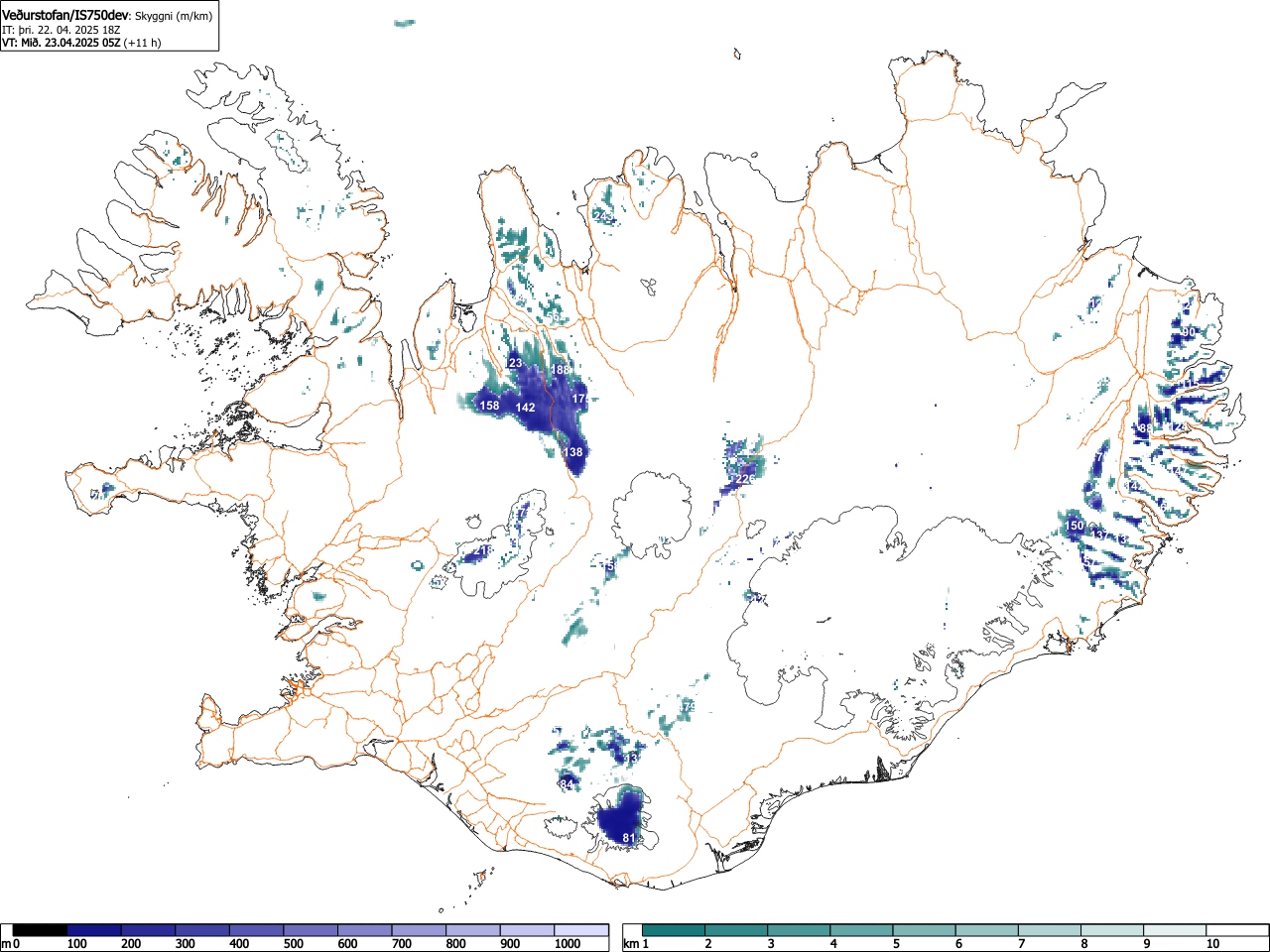
Task: Click the '(+11 h)' forecast offset text
Action: point(142,43)
